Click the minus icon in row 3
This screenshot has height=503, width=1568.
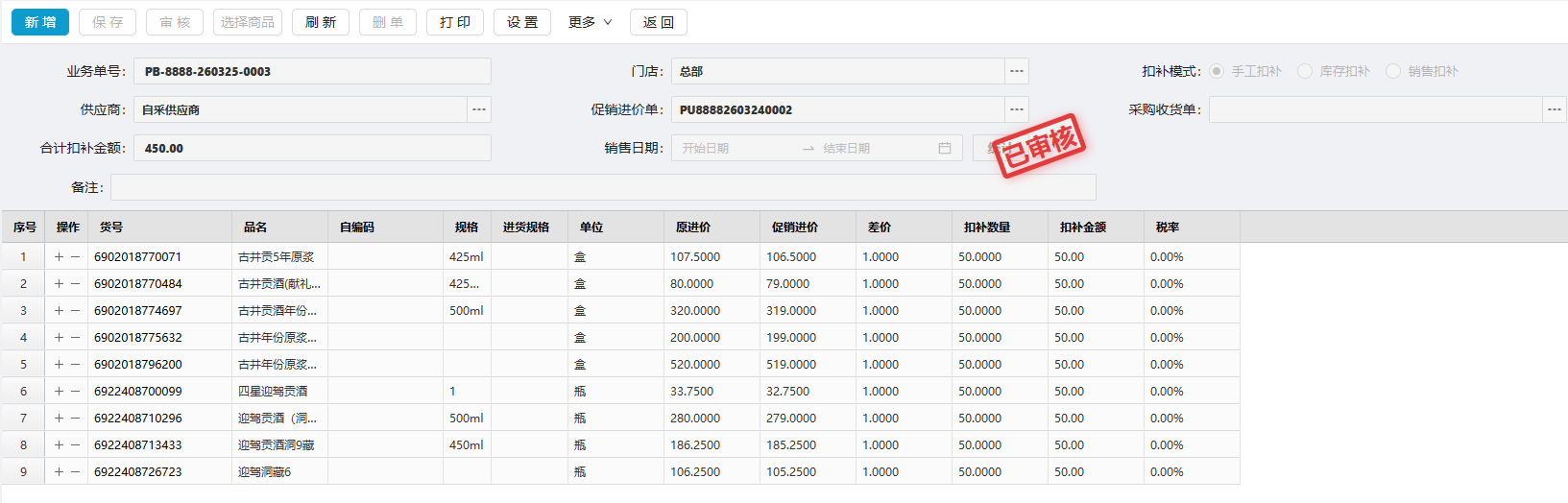tap(75, 311)
